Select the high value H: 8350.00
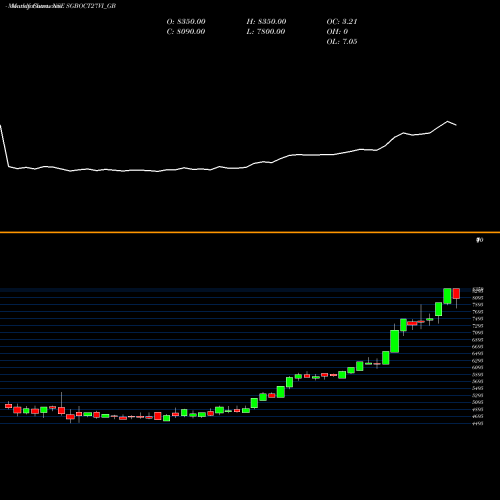 (x=266, y=22)
